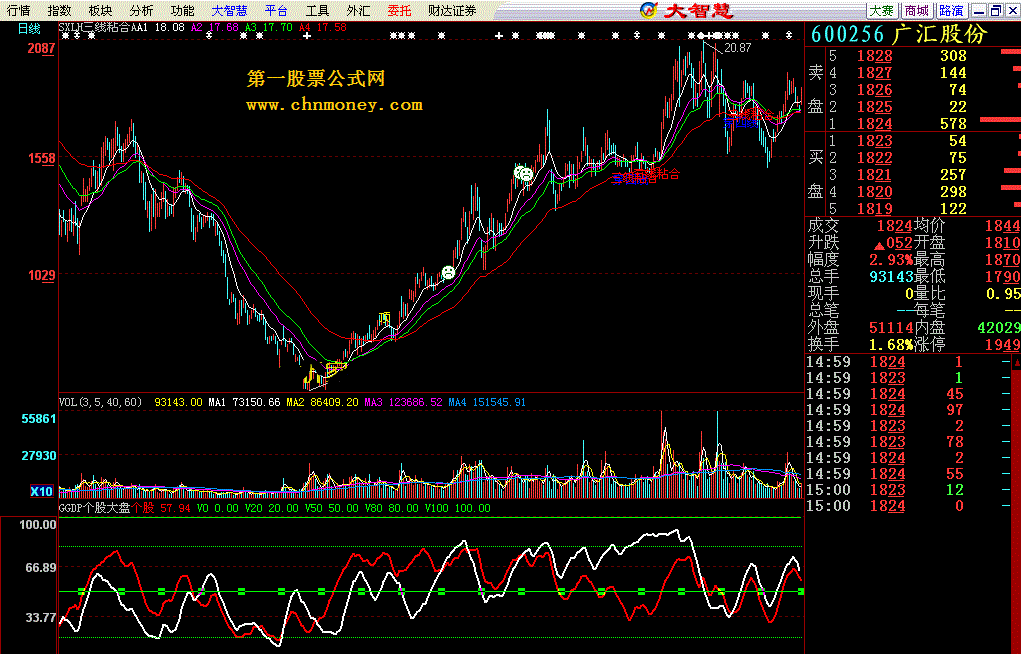1021x654 pixels.
Task: Click the 15:00 trade row with volume 12
Action: click(908, 490)
